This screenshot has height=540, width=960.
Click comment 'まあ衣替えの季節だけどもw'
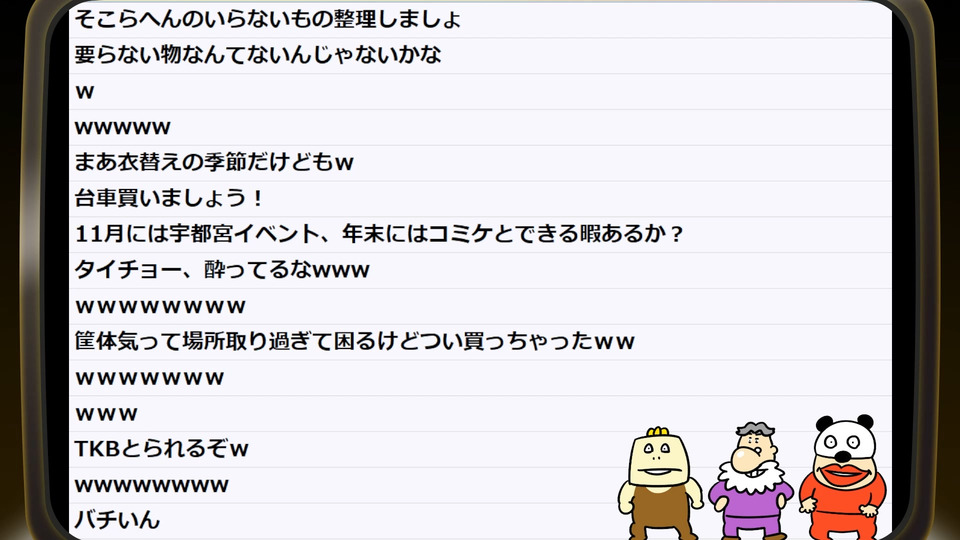(480, 163)
